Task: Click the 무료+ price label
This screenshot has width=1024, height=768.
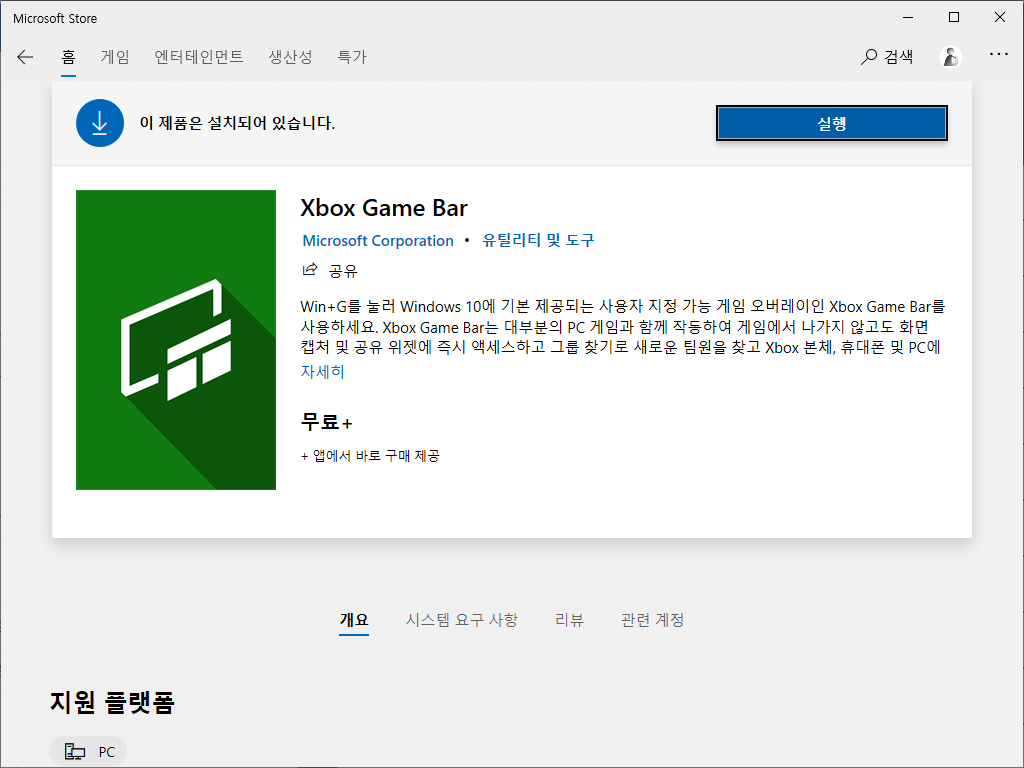Action: pyautogui.click(x=327, y=422)
